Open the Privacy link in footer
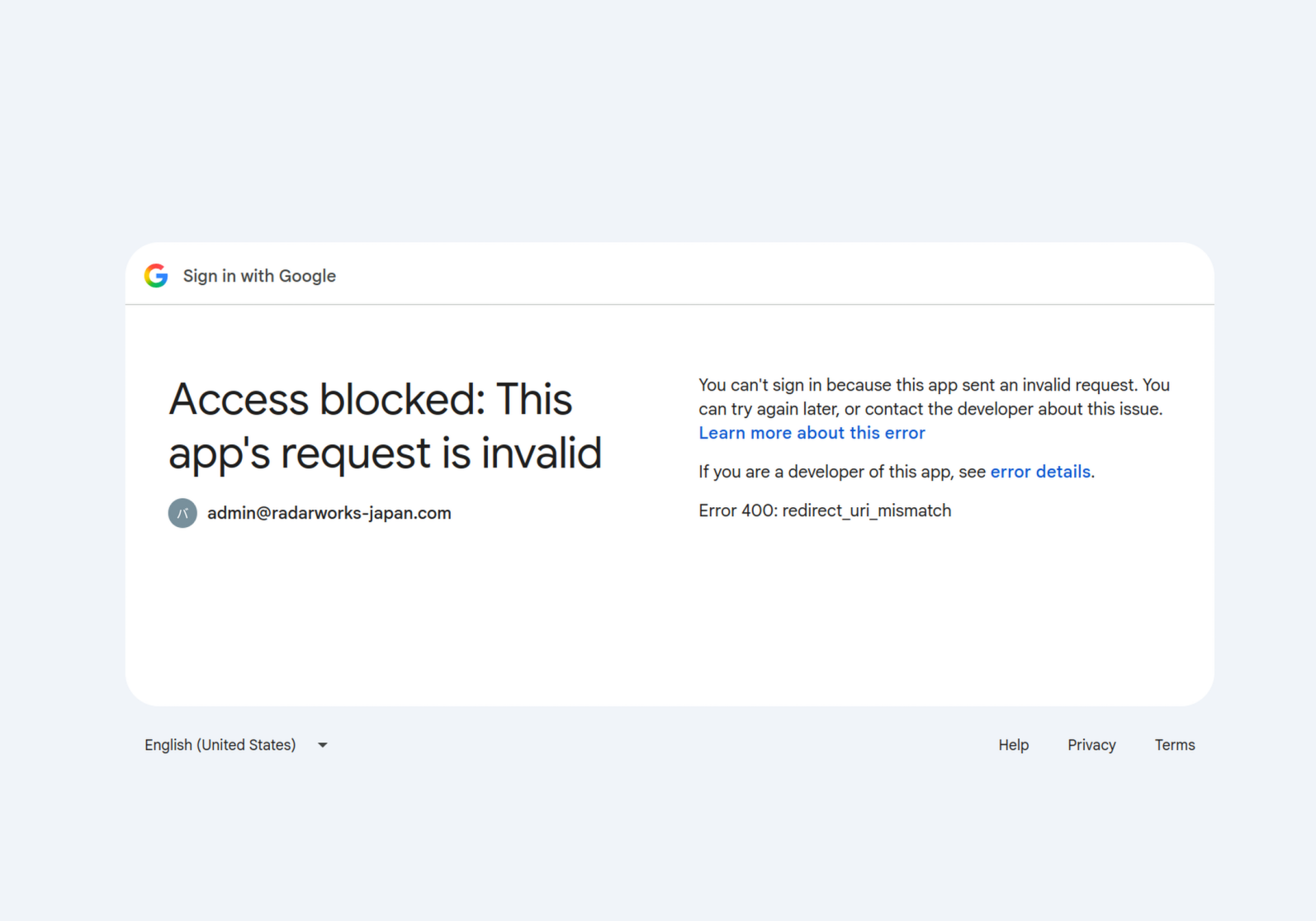 point(1091,745)
